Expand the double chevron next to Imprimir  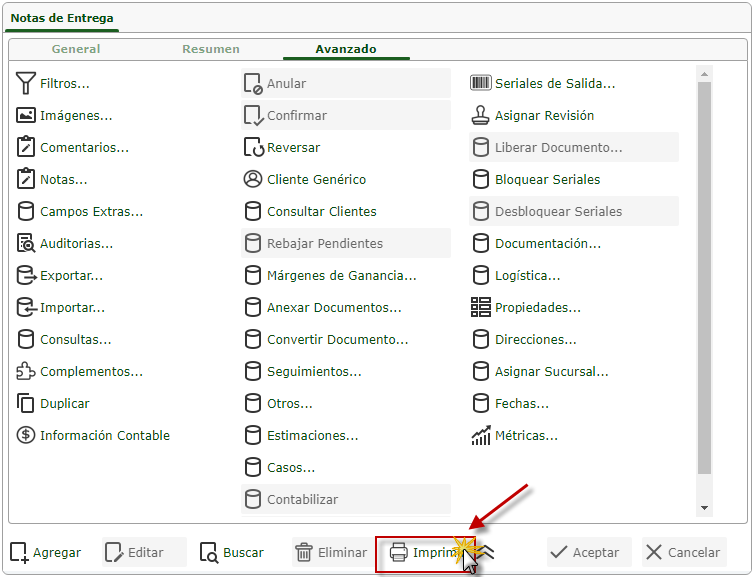click(486, 552)
